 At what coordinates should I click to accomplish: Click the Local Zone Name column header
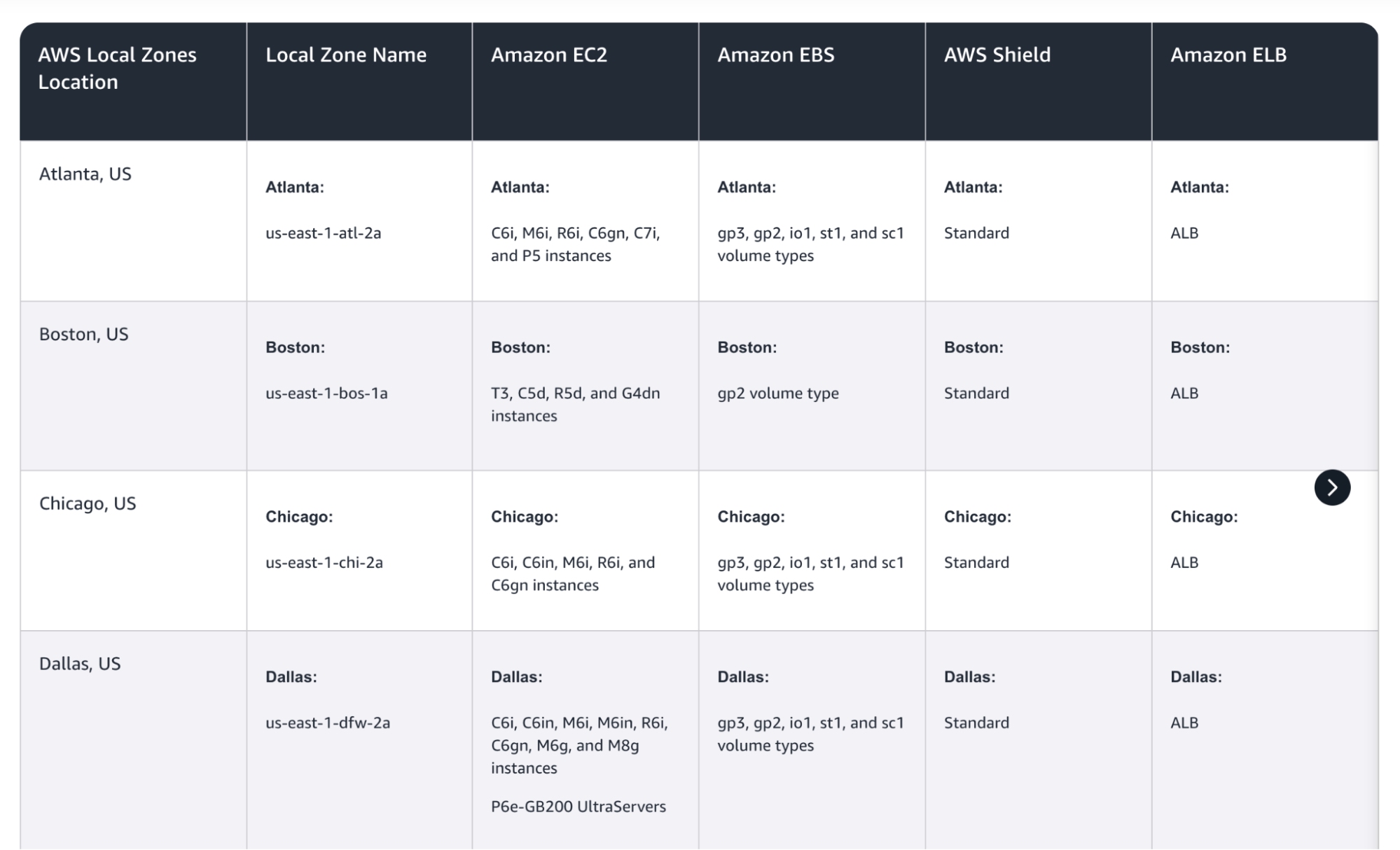(x=346, y=55)
